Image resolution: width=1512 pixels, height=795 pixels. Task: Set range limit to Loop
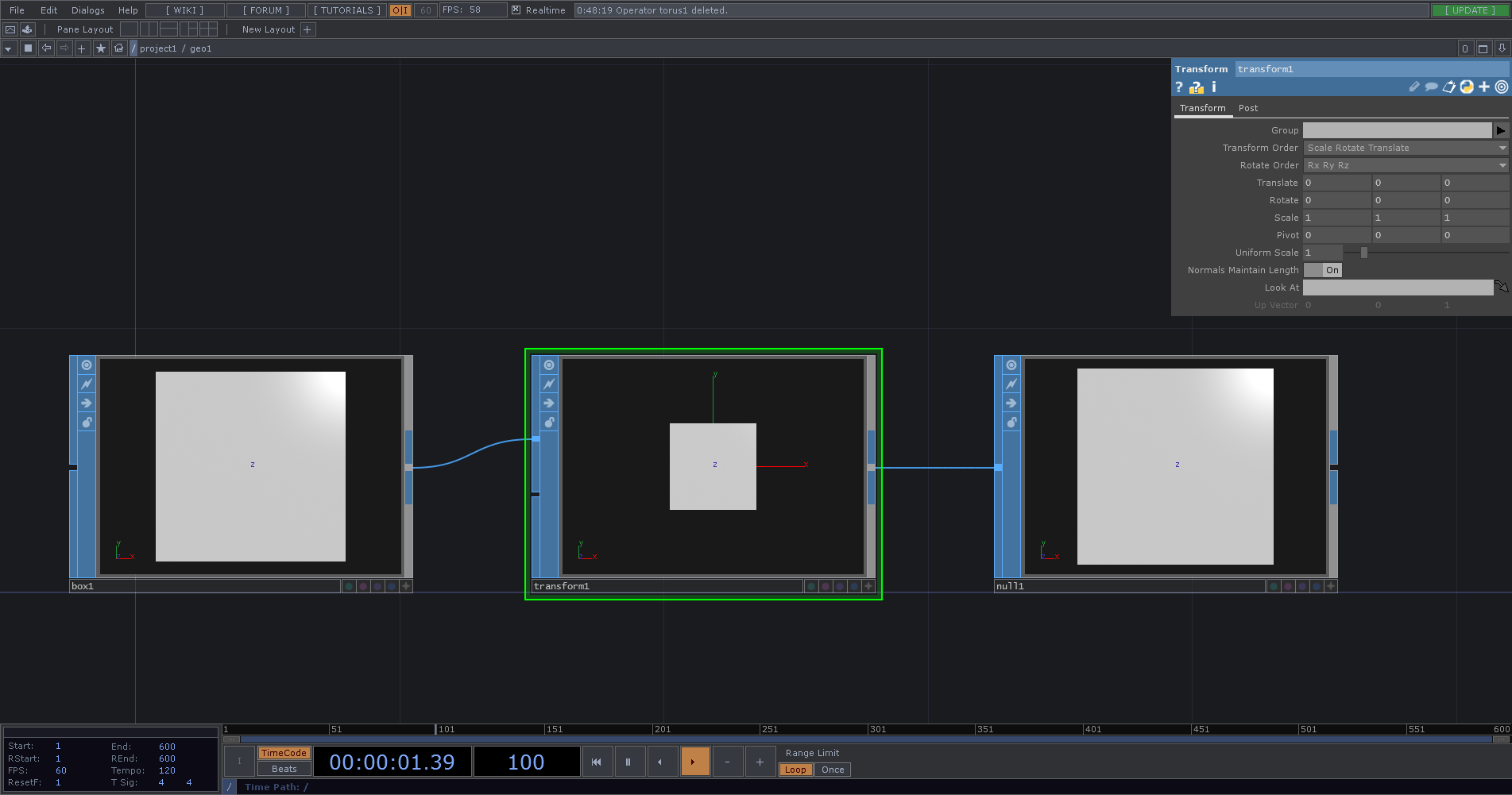point(795,770)
